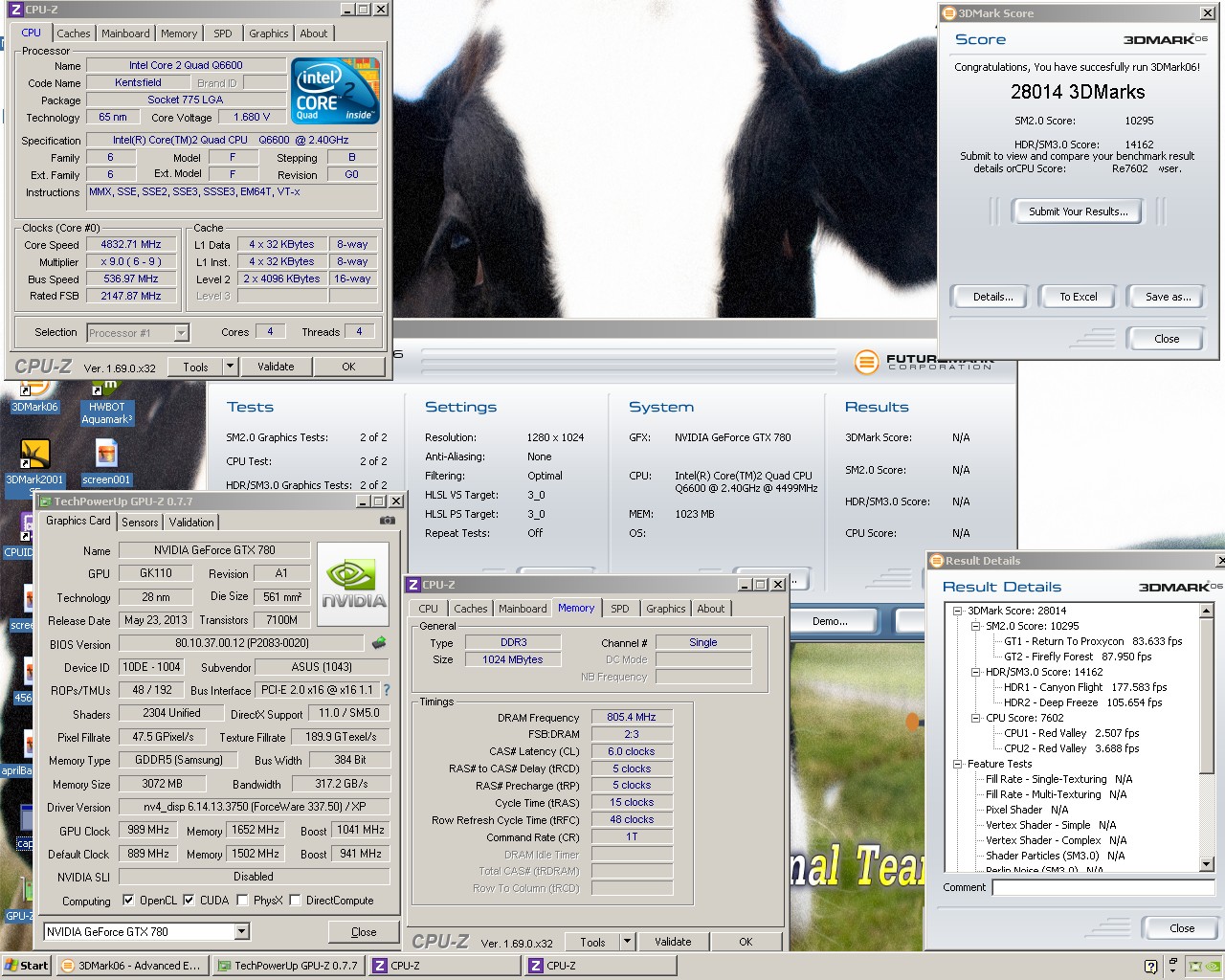Click the Intel Core 2 Quad logo in CPU-Z

point(336,91)
